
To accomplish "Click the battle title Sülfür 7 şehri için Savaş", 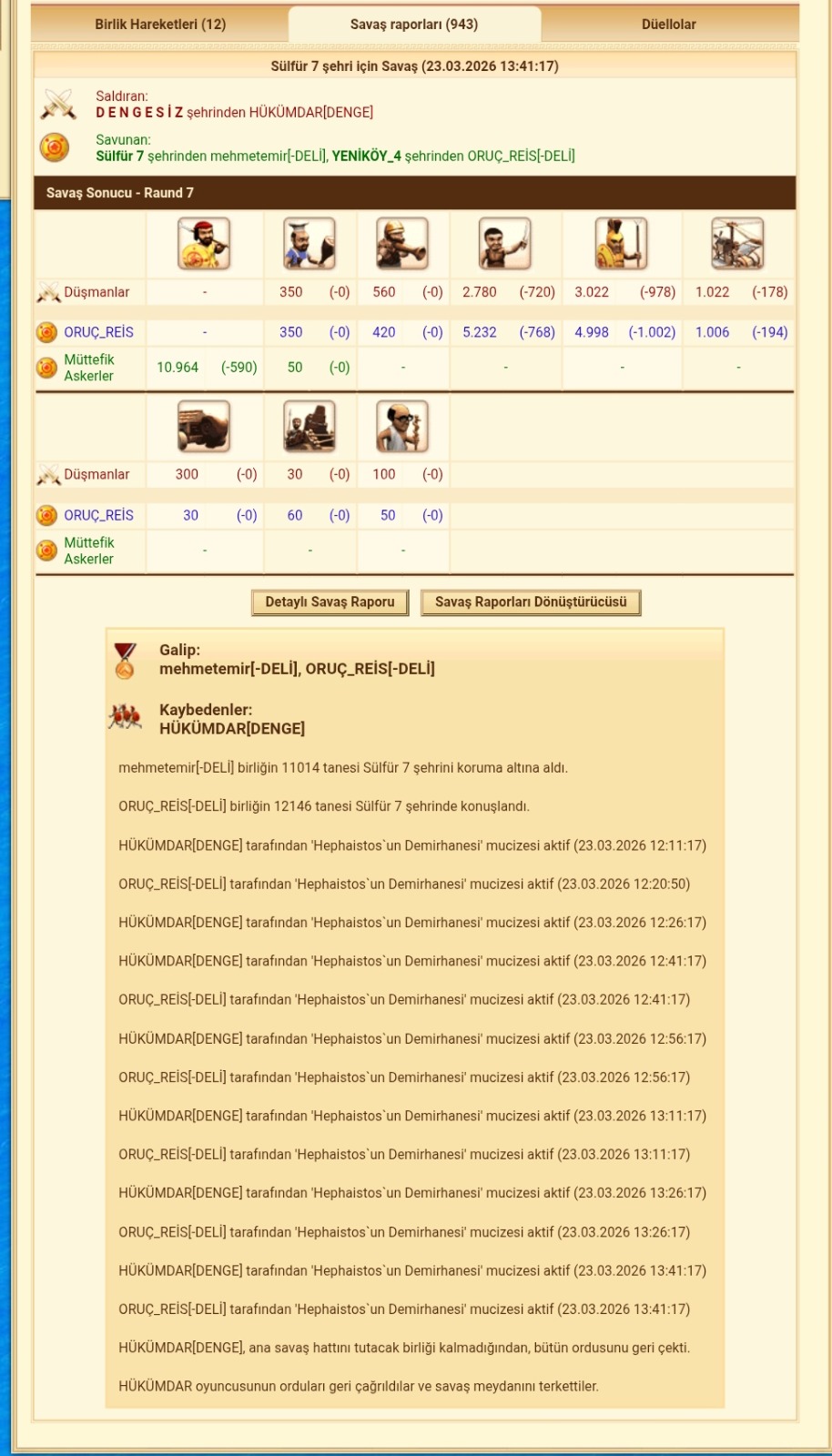I will point(415,66).
